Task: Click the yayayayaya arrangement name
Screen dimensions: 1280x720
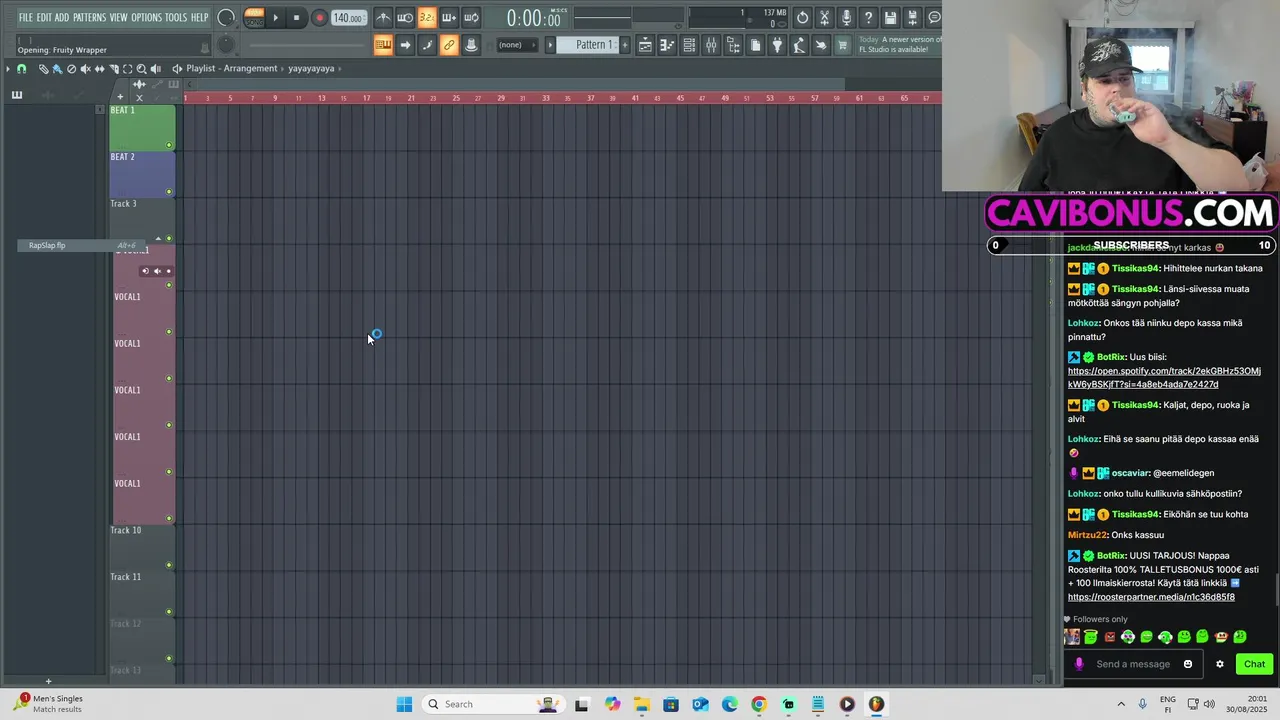Action: coord(311,69)
